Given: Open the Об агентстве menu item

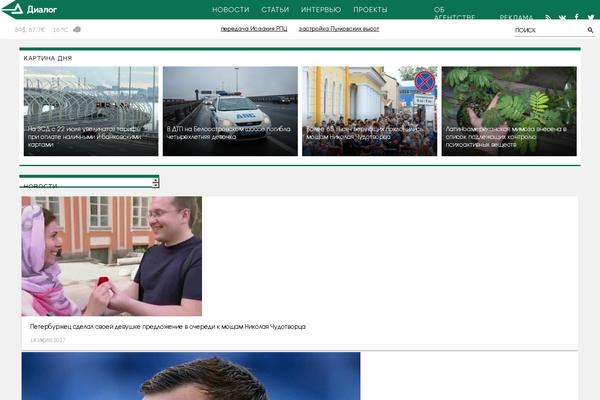Looking at the screenshot, I should (x=455, y=13).
